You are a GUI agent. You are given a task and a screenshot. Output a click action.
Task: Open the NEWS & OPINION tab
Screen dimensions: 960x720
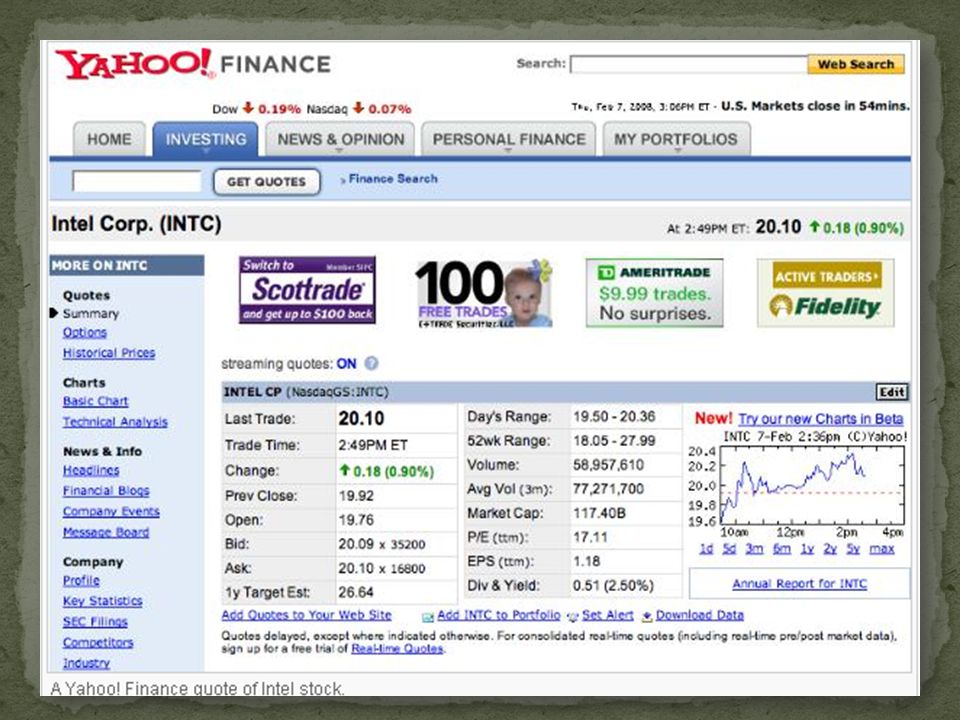pyautogui.click(x=340, y=139)
